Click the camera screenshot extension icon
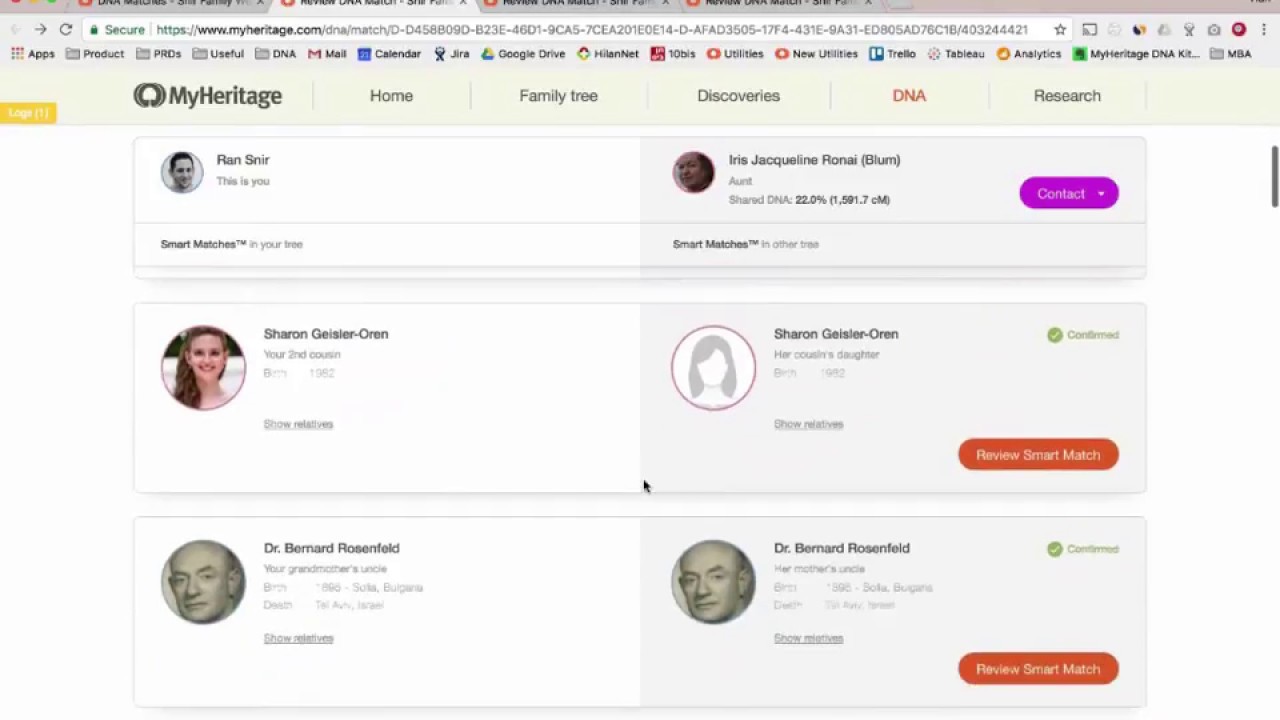 coord(1214,30)
